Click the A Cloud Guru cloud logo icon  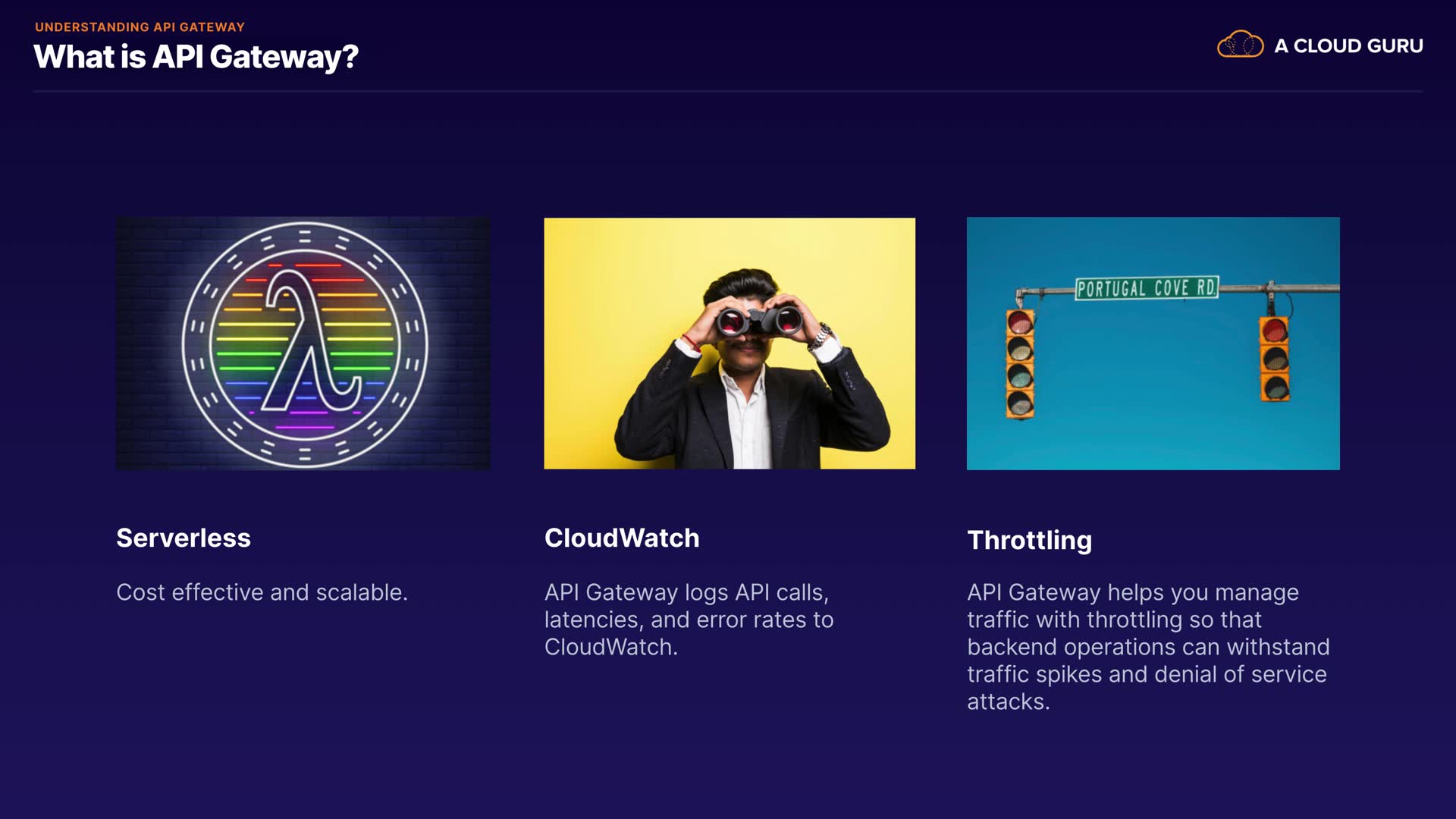(1240, 45)
